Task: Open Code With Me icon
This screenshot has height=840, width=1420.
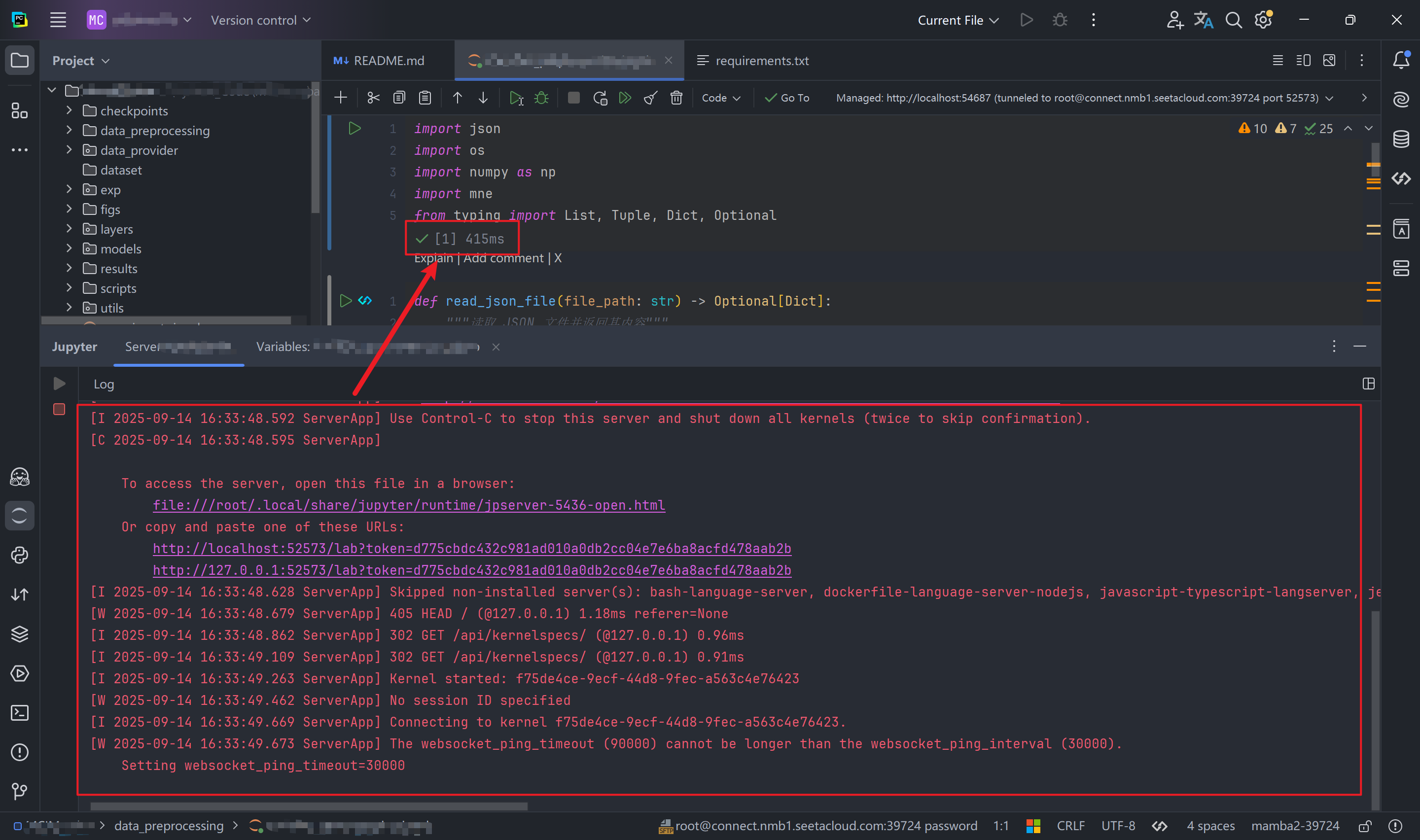Action: pos(1174,20)
